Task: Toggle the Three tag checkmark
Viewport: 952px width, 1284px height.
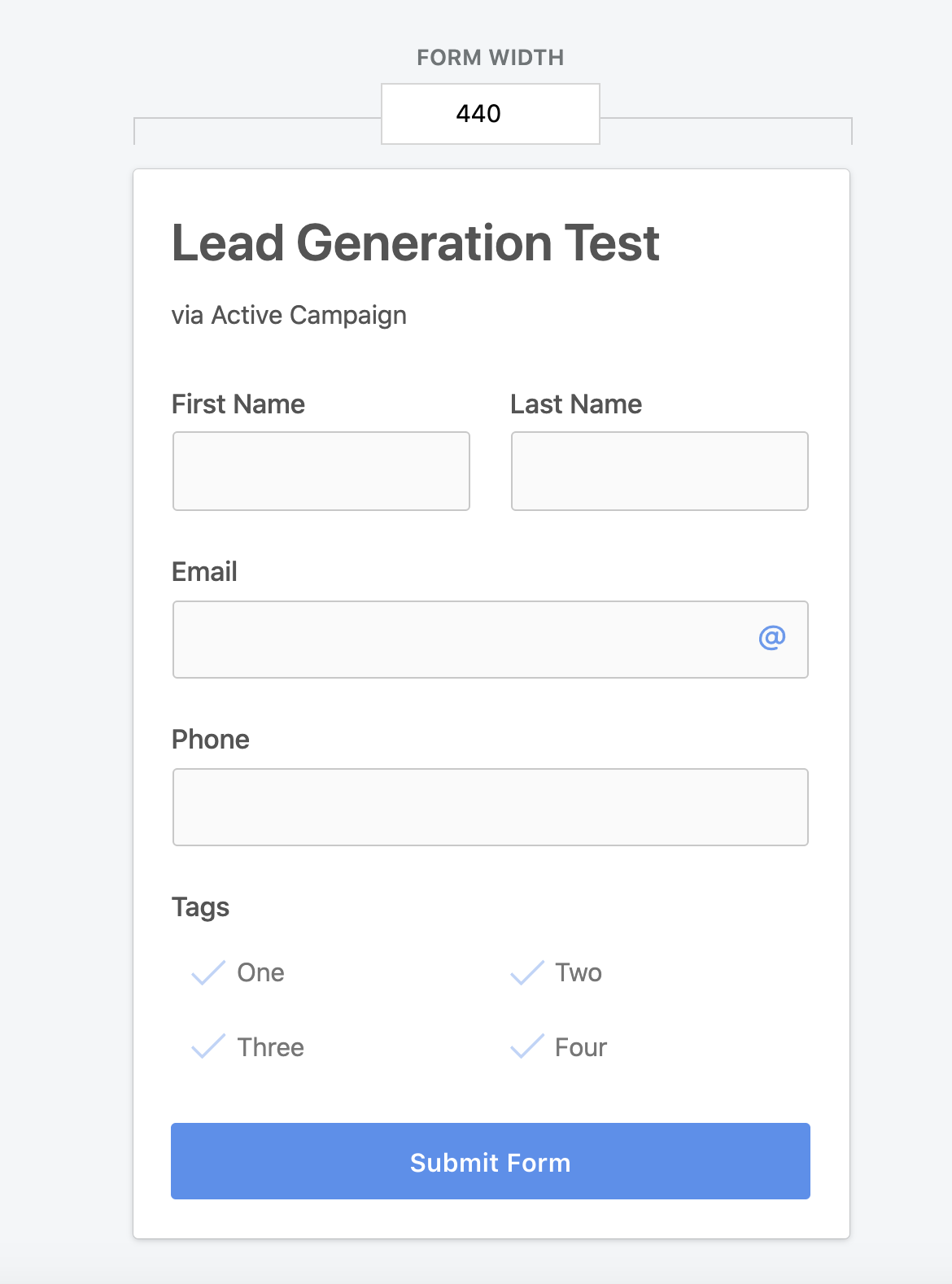Action: [x=208, y=1046]
